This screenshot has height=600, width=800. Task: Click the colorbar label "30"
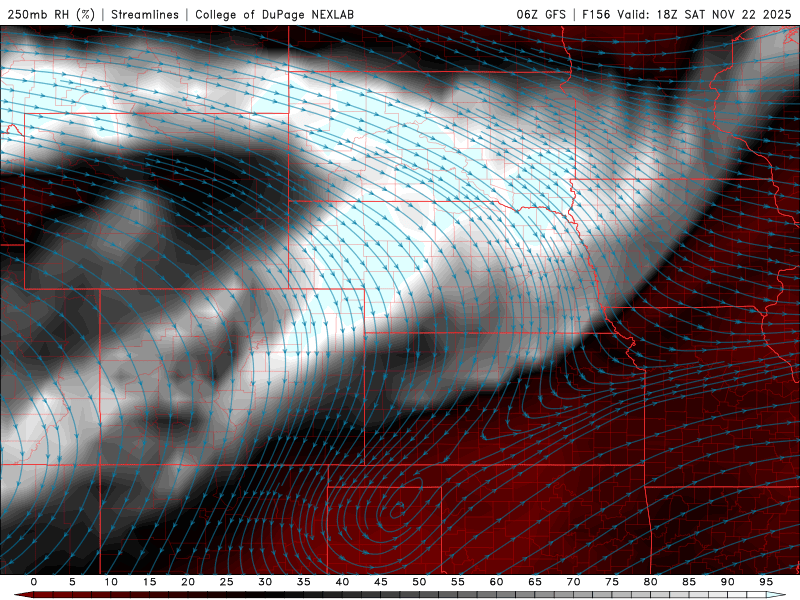tap(265, 582)
